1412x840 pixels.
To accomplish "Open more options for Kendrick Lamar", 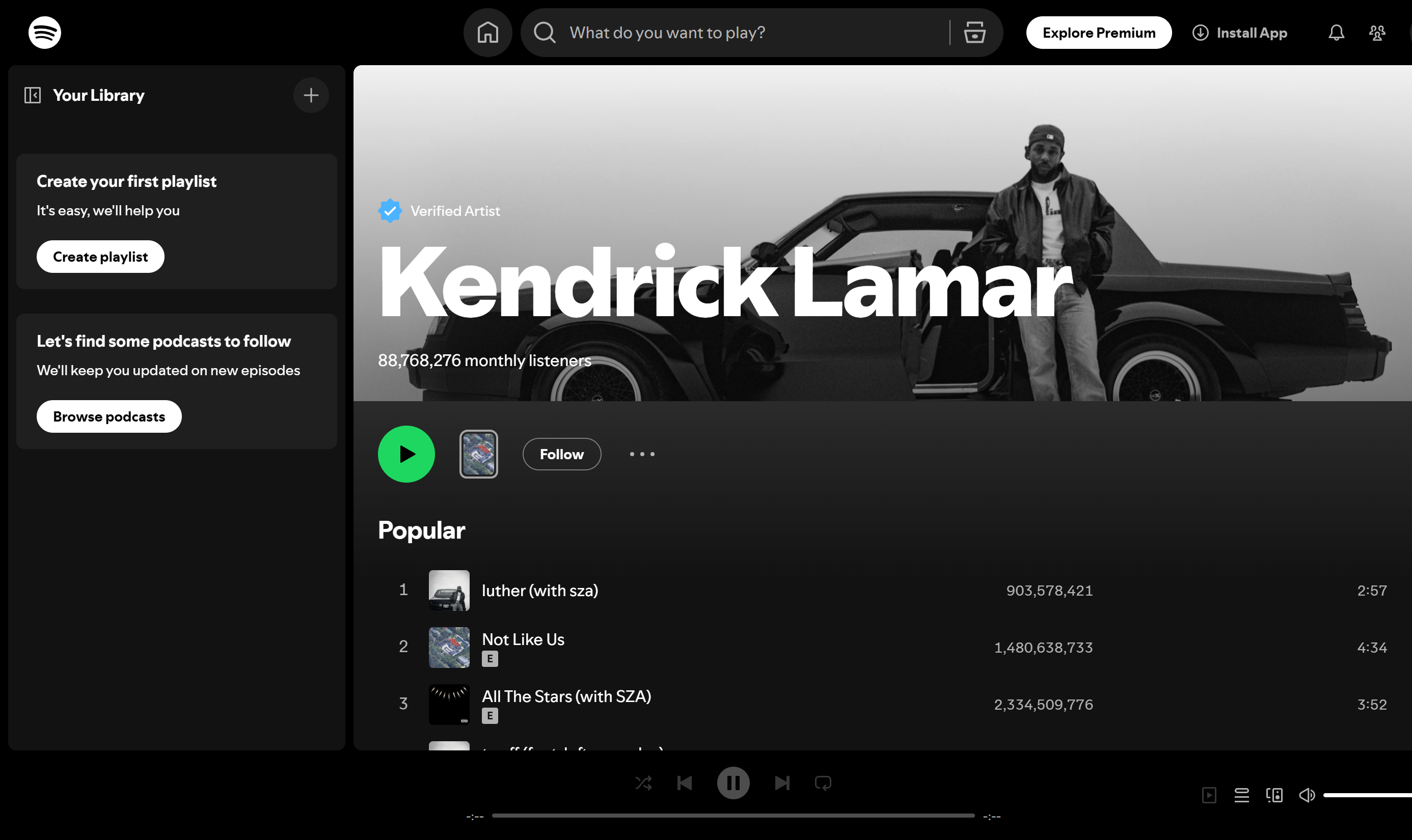I will pyautogui.click(x=642, y=454).
